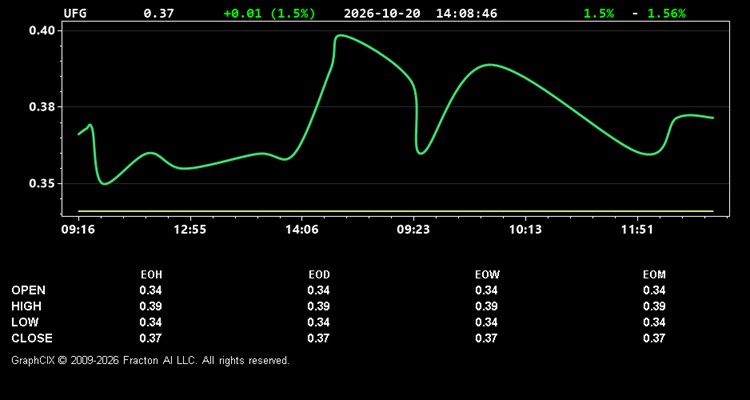Image resolution: width=750 pixels, height=400 pixels.
Task: Select the last price 0.37 in header
Action: coord(159,13)
